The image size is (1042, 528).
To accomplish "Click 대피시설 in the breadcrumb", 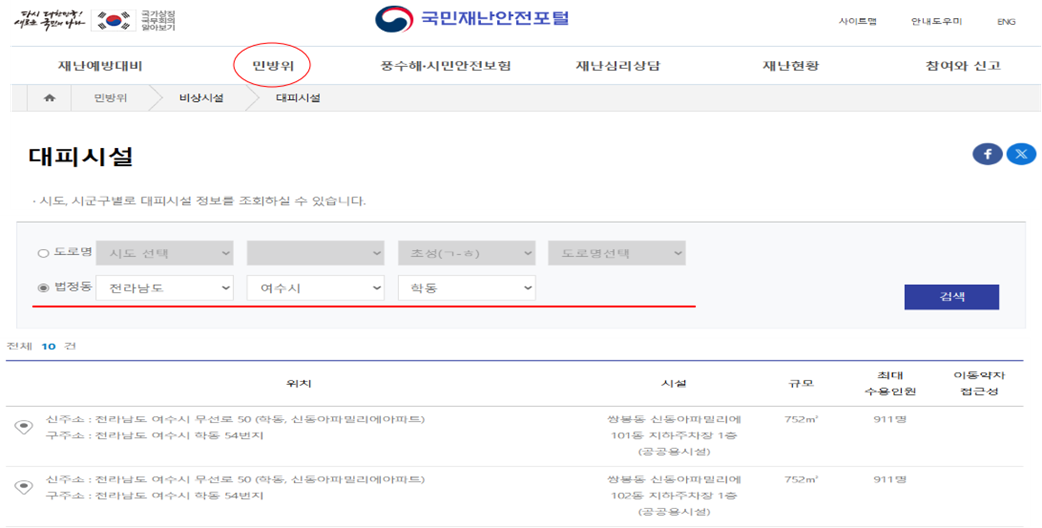I will (298, 98).
